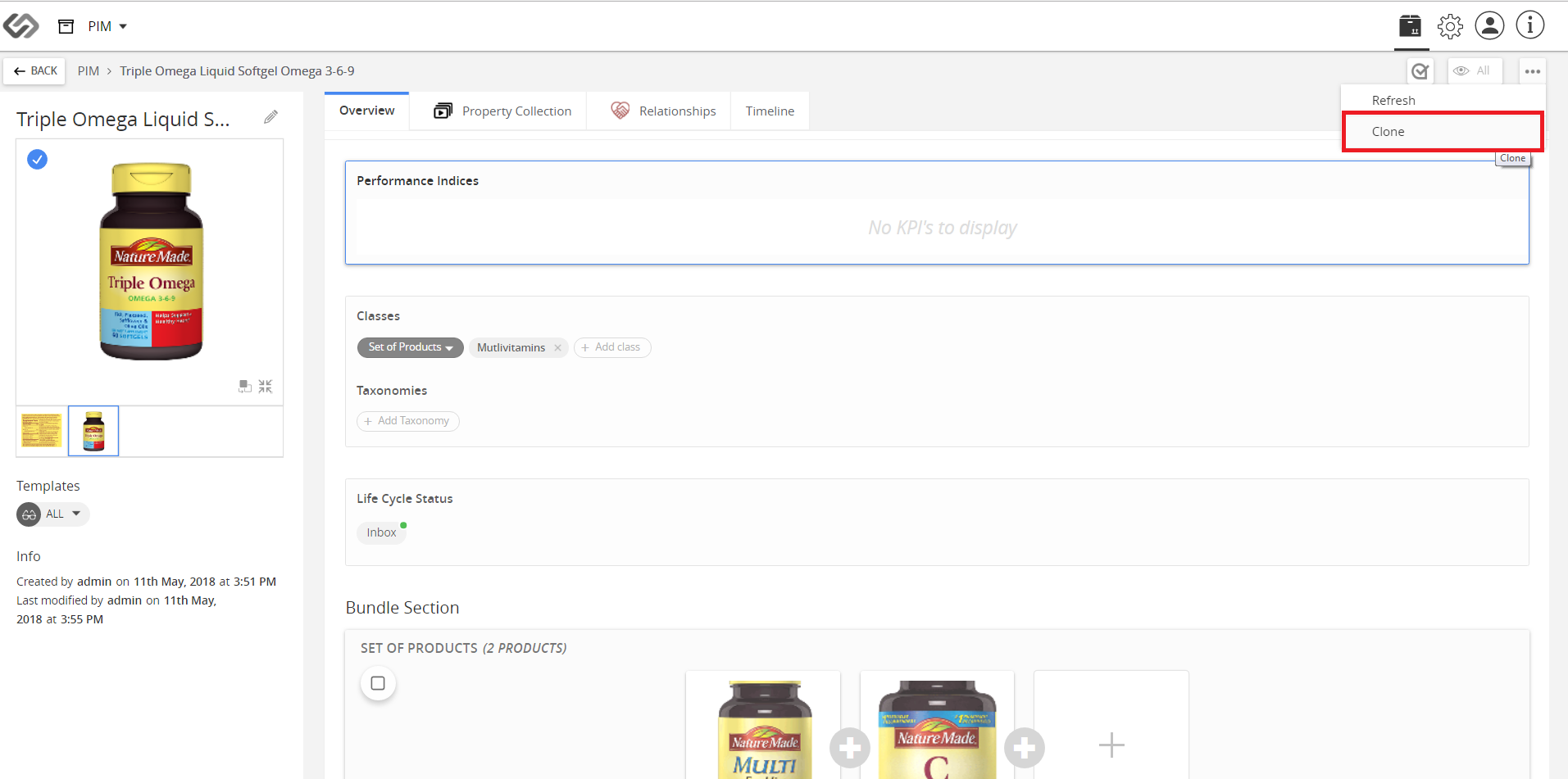Screen dimensions: 1568x779
Task: Open the user profile icon
Action: (x=1489, y=25)
